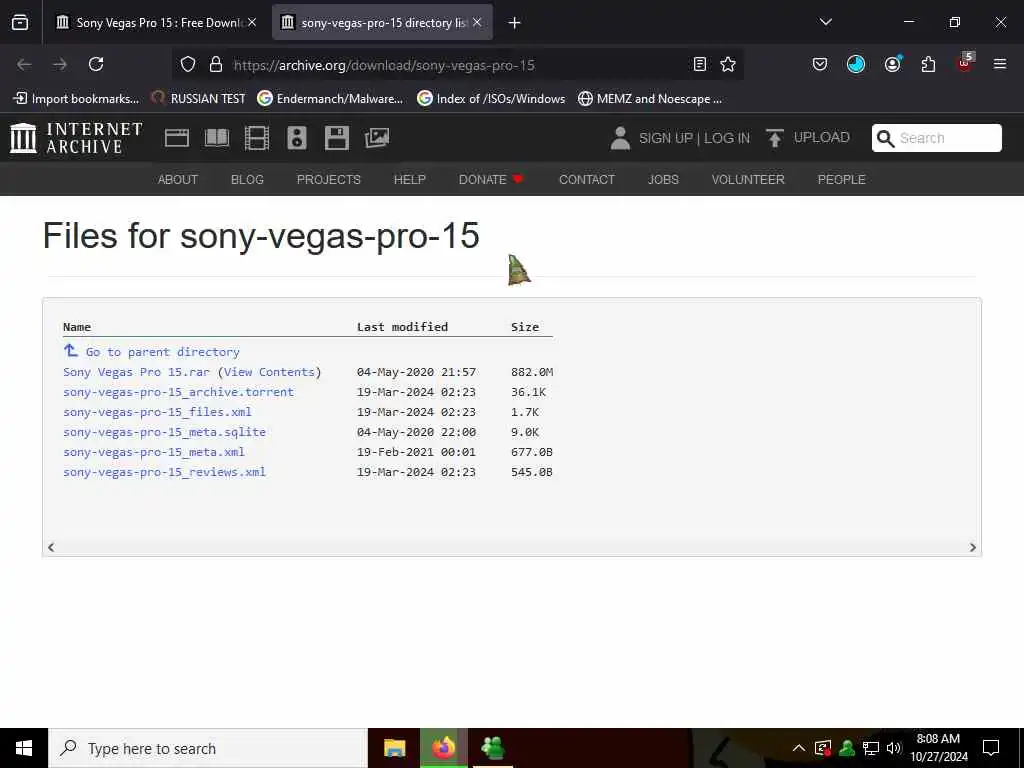Download Sony Vegas Pro 15.rar
The image size is (1024, 768).
pyautogui.click(x=136, y=372)
